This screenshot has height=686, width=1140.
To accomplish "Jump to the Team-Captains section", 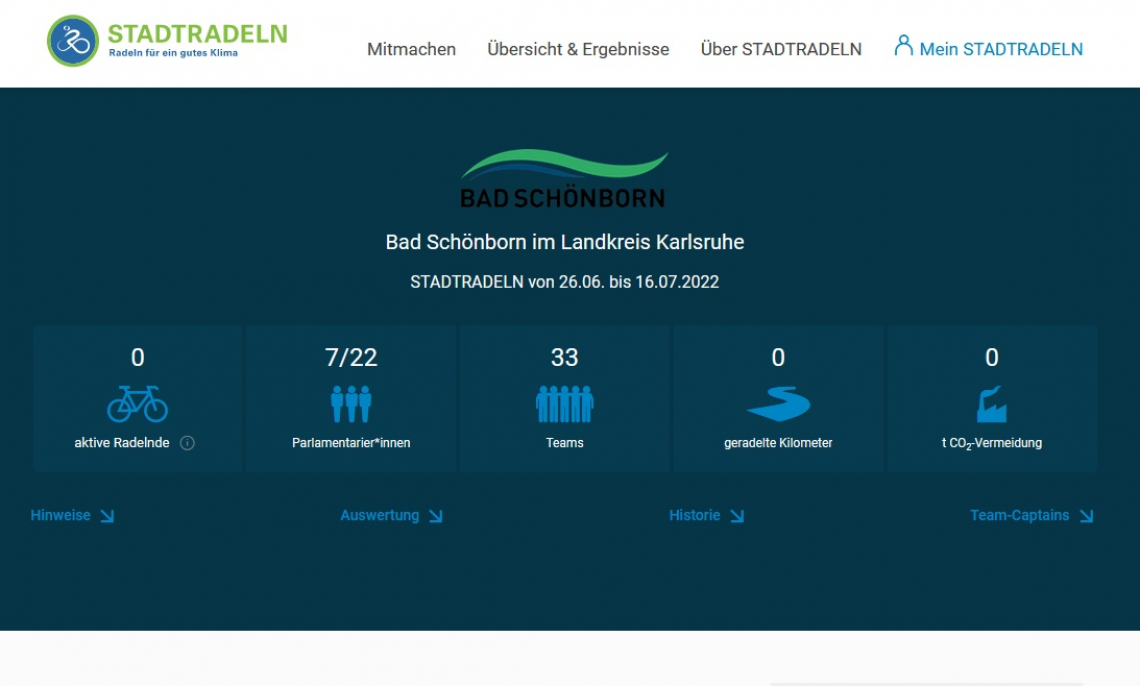I will 1032,515.
